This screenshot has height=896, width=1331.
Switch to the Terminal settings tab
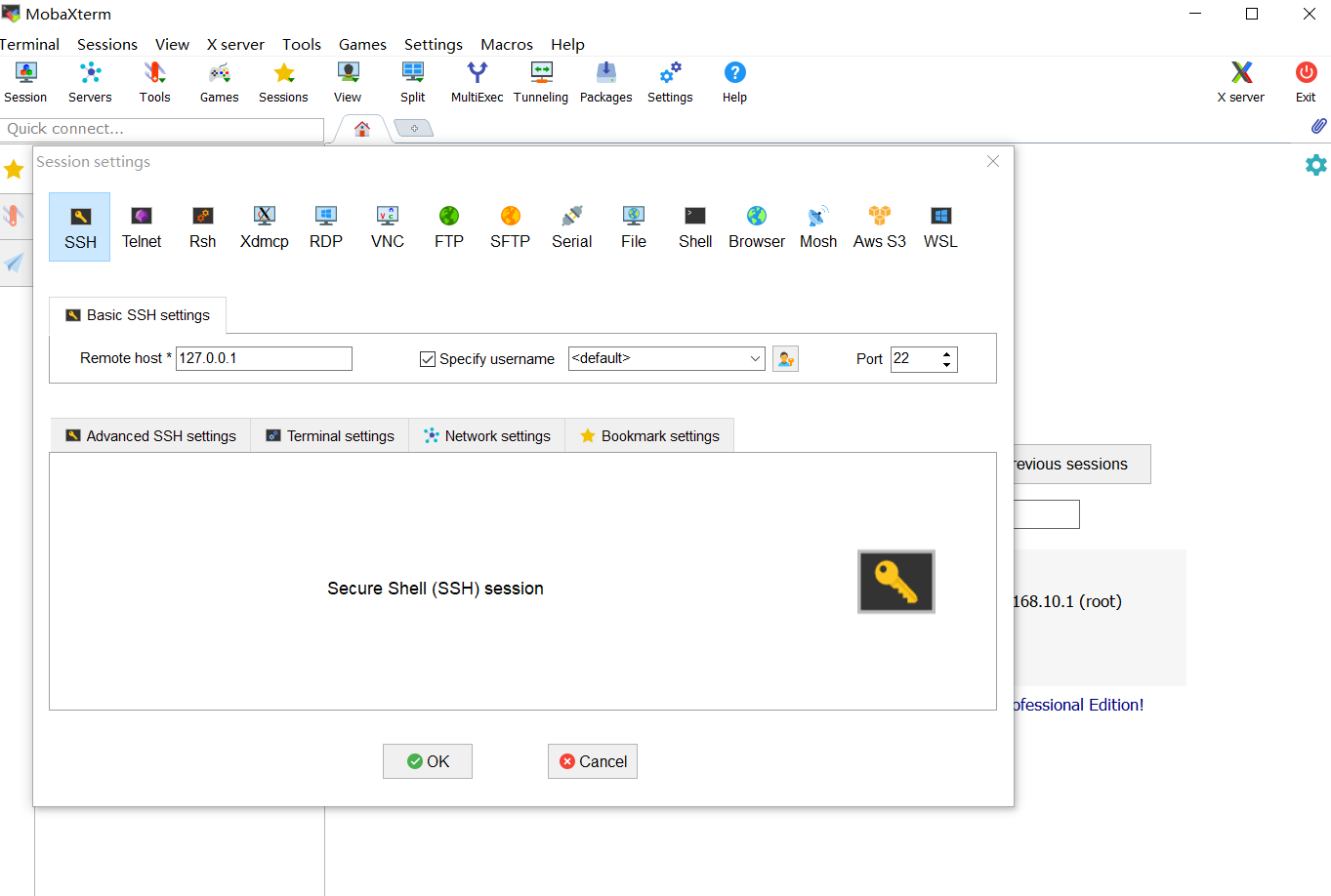click(x=330, y=436)
